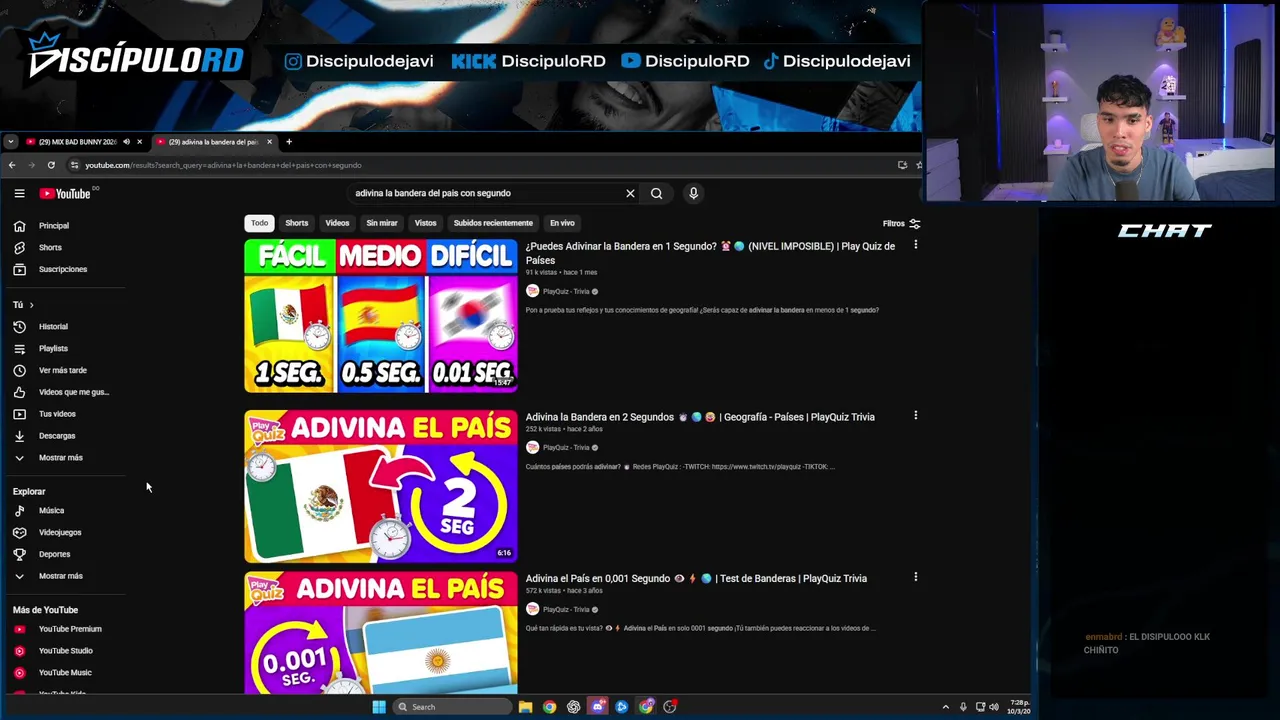The image size is (1280, 720).
Task: Focus the YouTube search input field
Action: tap(485, 193)
